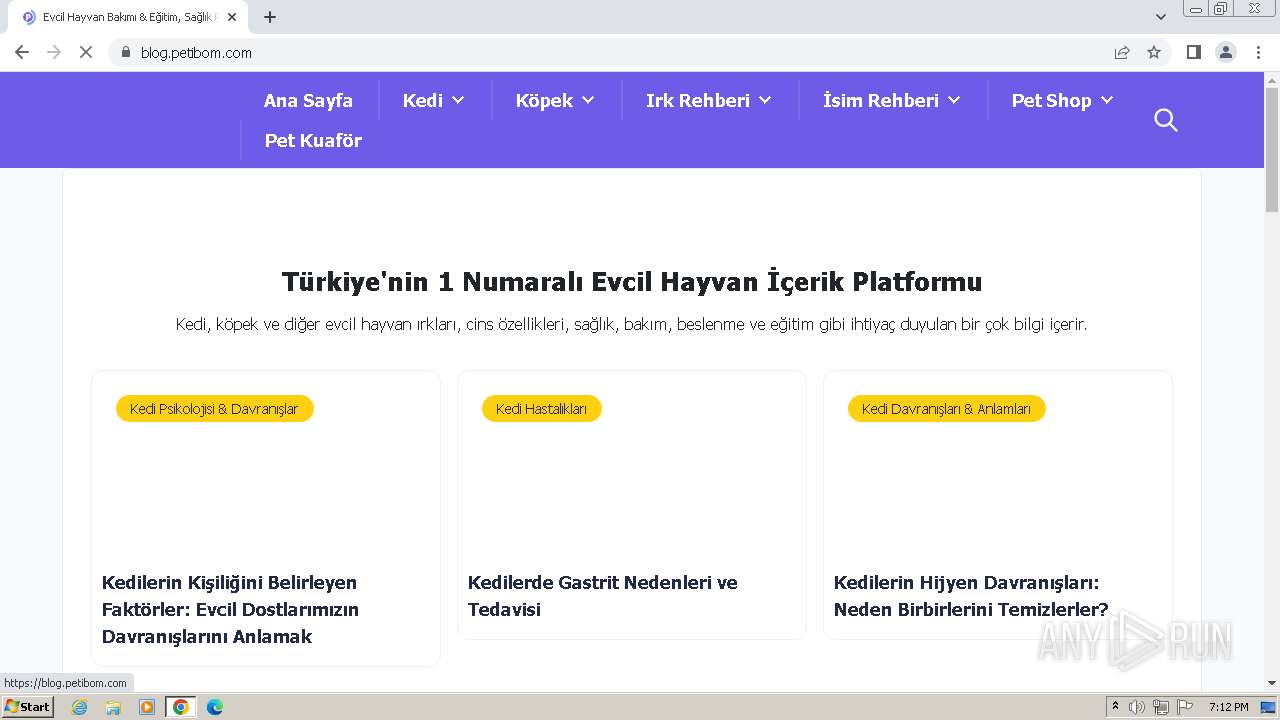Open a new browser tab

[x=270, y=17]
